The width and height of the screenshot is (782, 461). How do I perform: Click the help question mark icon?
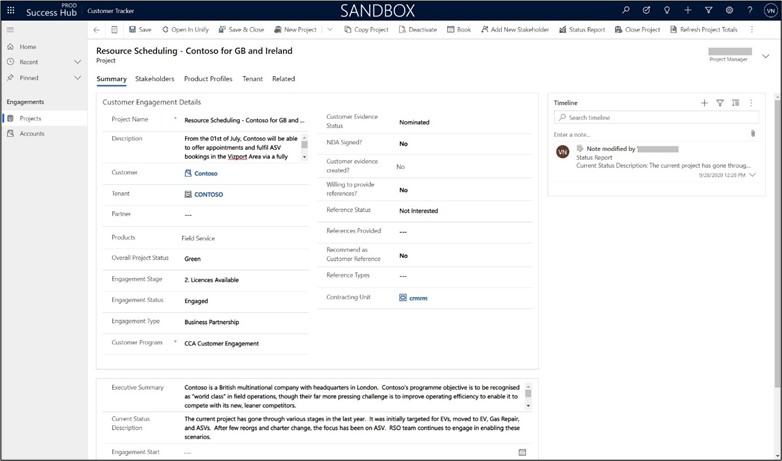(x=749, y=10)
